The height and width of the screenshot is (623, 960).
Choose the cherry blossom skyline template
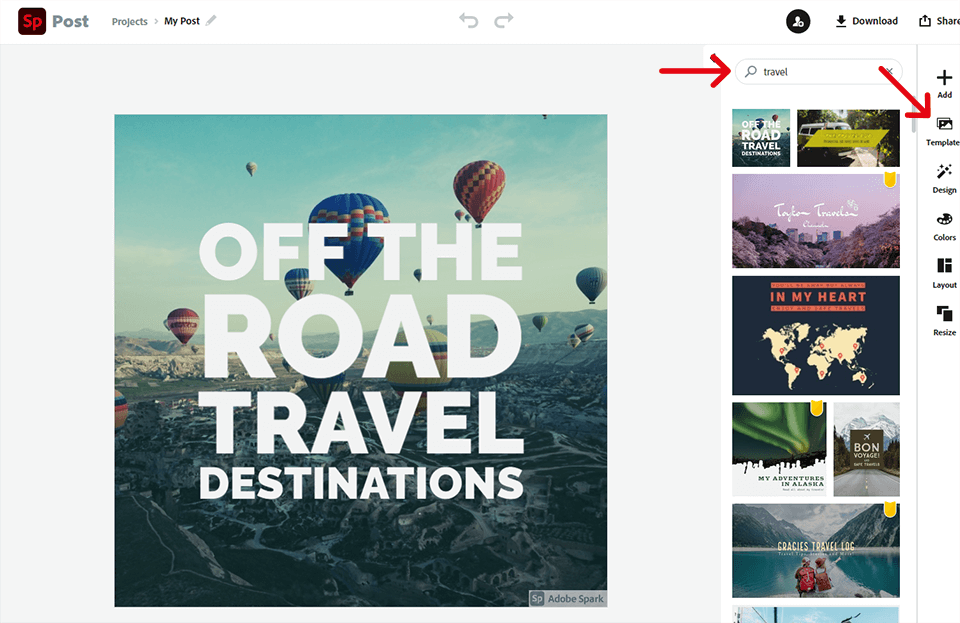point(816,221)
